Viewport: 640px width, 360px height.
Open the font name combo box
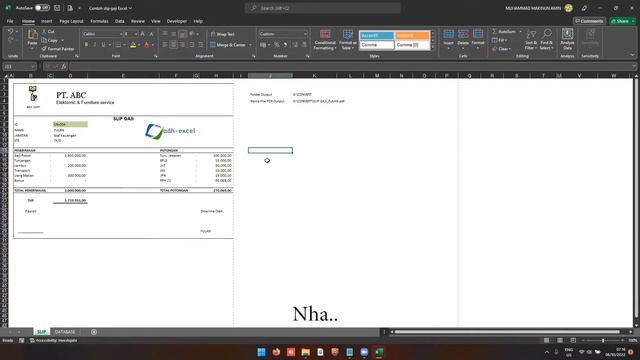102,34
